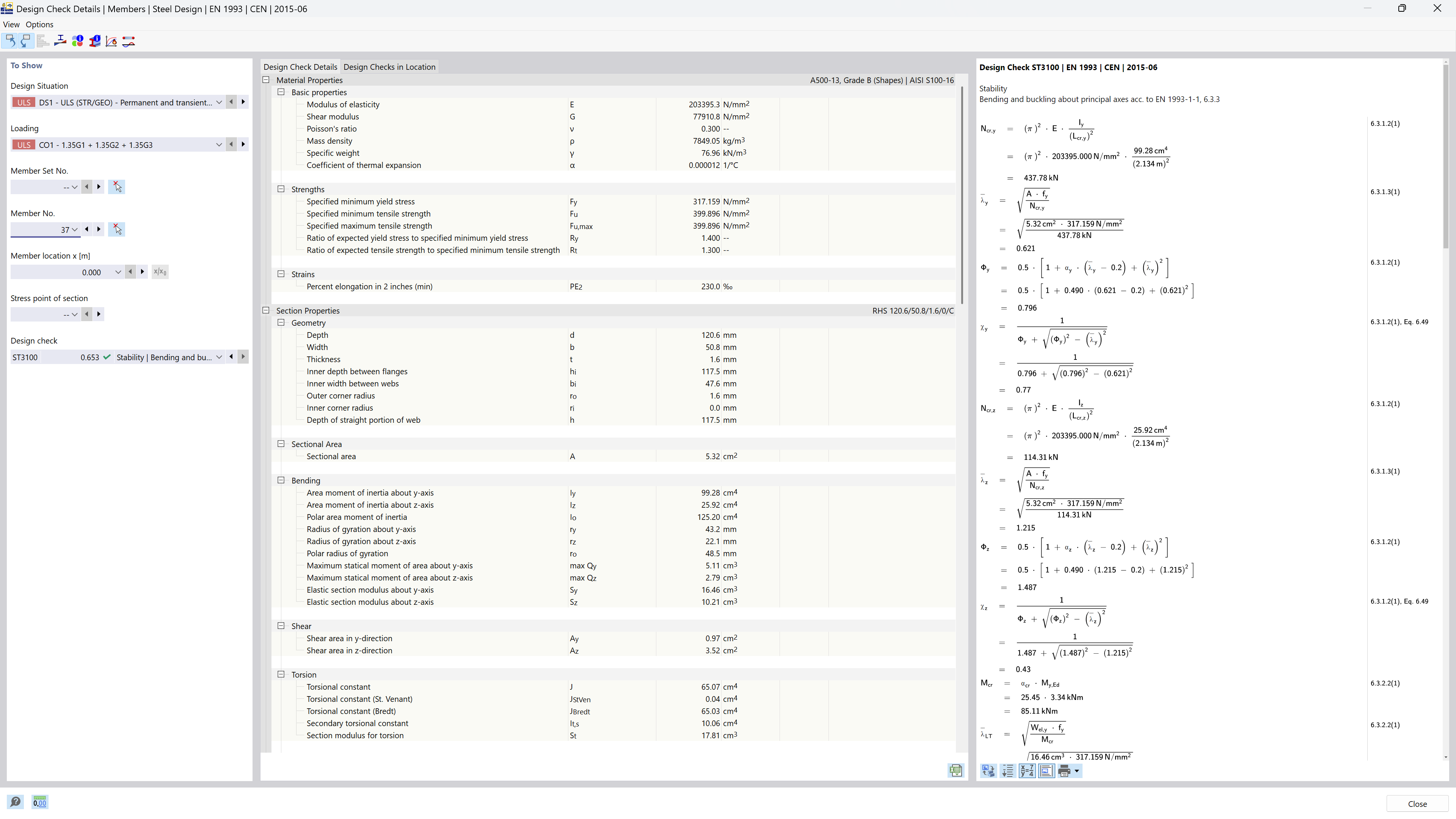Click the Close button

coord(1417,803)
